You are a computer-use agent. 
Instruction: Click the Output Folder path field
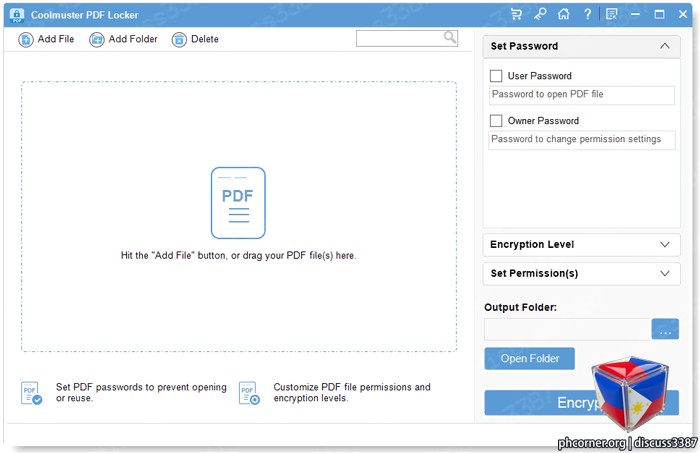567,329
